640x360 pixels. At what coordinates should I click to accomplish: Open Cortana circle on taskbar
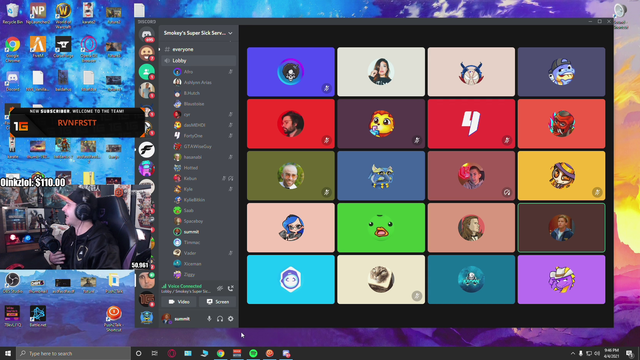click(x=138, y=353)
